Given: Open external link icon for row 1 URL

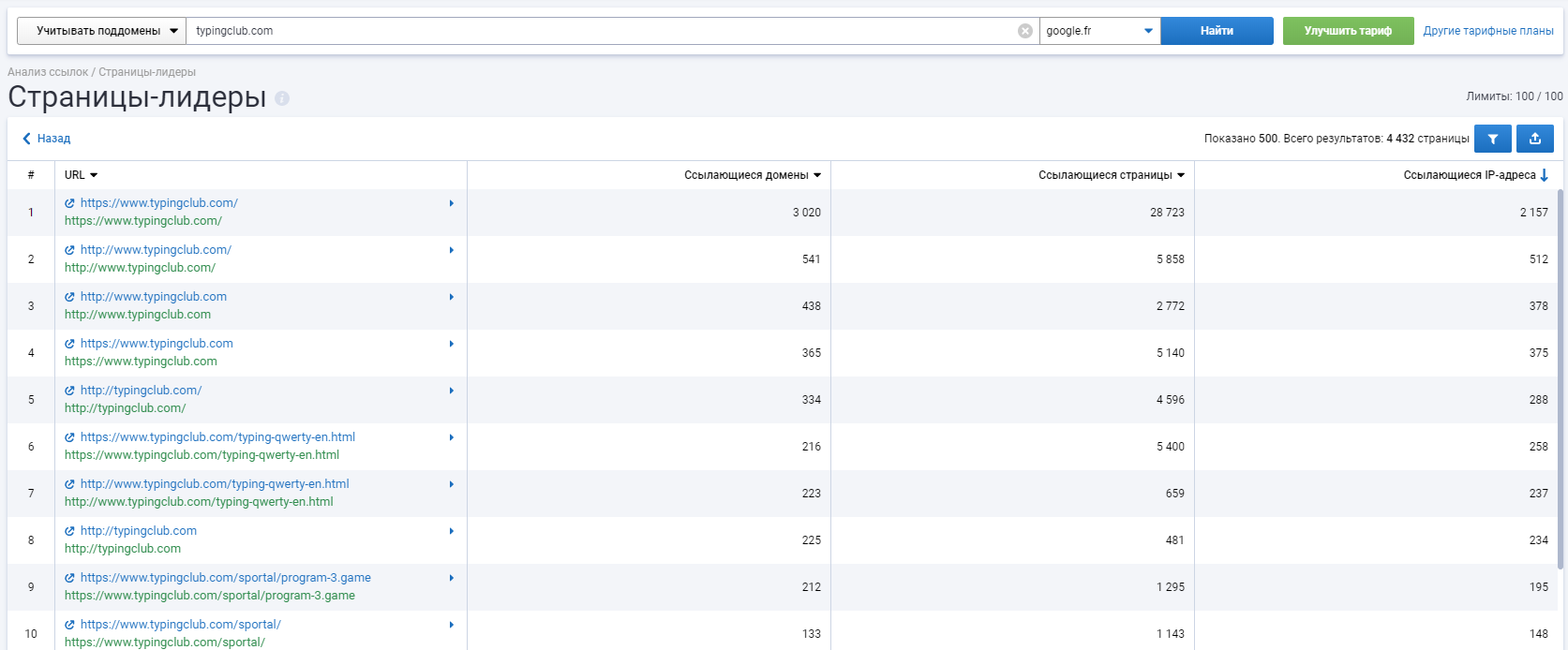Looking at the screenshot, I should point(70,203).
